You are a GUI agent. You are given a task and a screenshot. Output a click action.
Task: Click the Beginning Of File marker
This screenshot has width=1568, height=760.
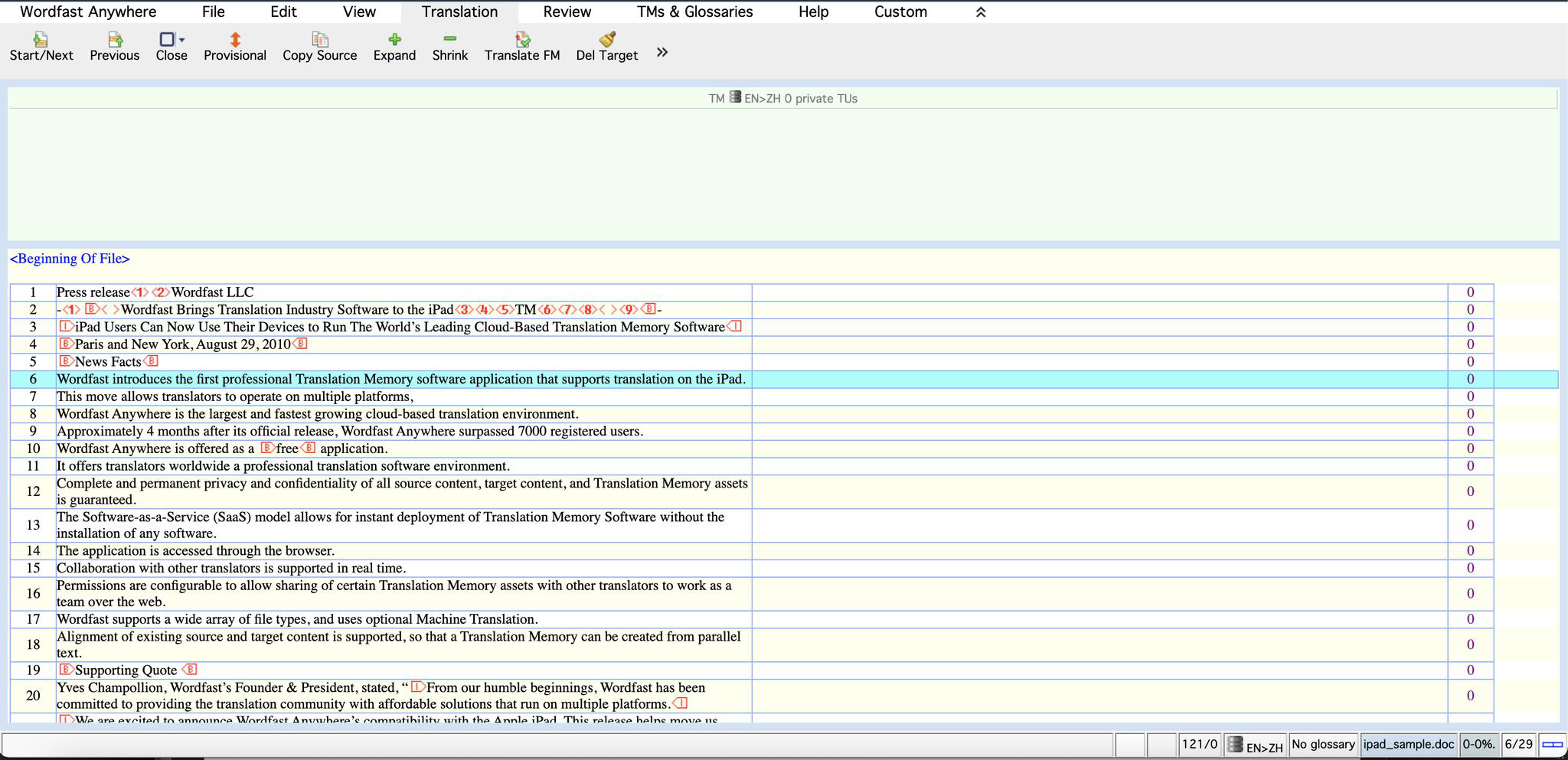coord(70,259)
